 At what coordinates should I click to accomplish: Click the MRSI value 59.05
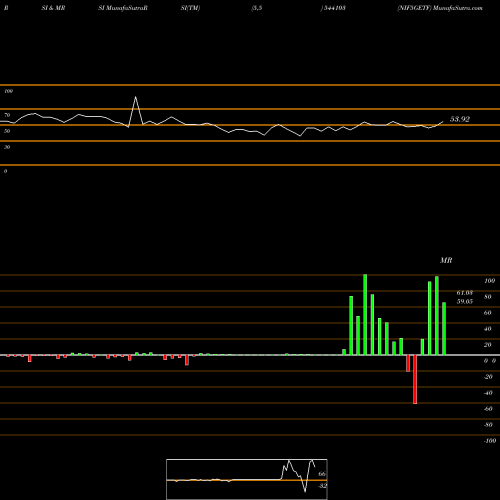tap(464, 301)
